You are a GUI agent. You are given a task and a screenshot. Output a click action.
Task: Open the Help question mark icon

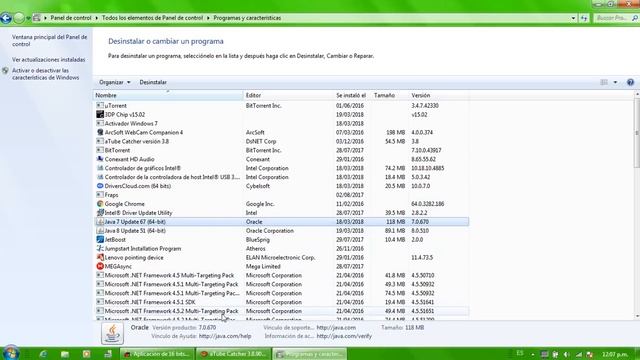(630, 82)
